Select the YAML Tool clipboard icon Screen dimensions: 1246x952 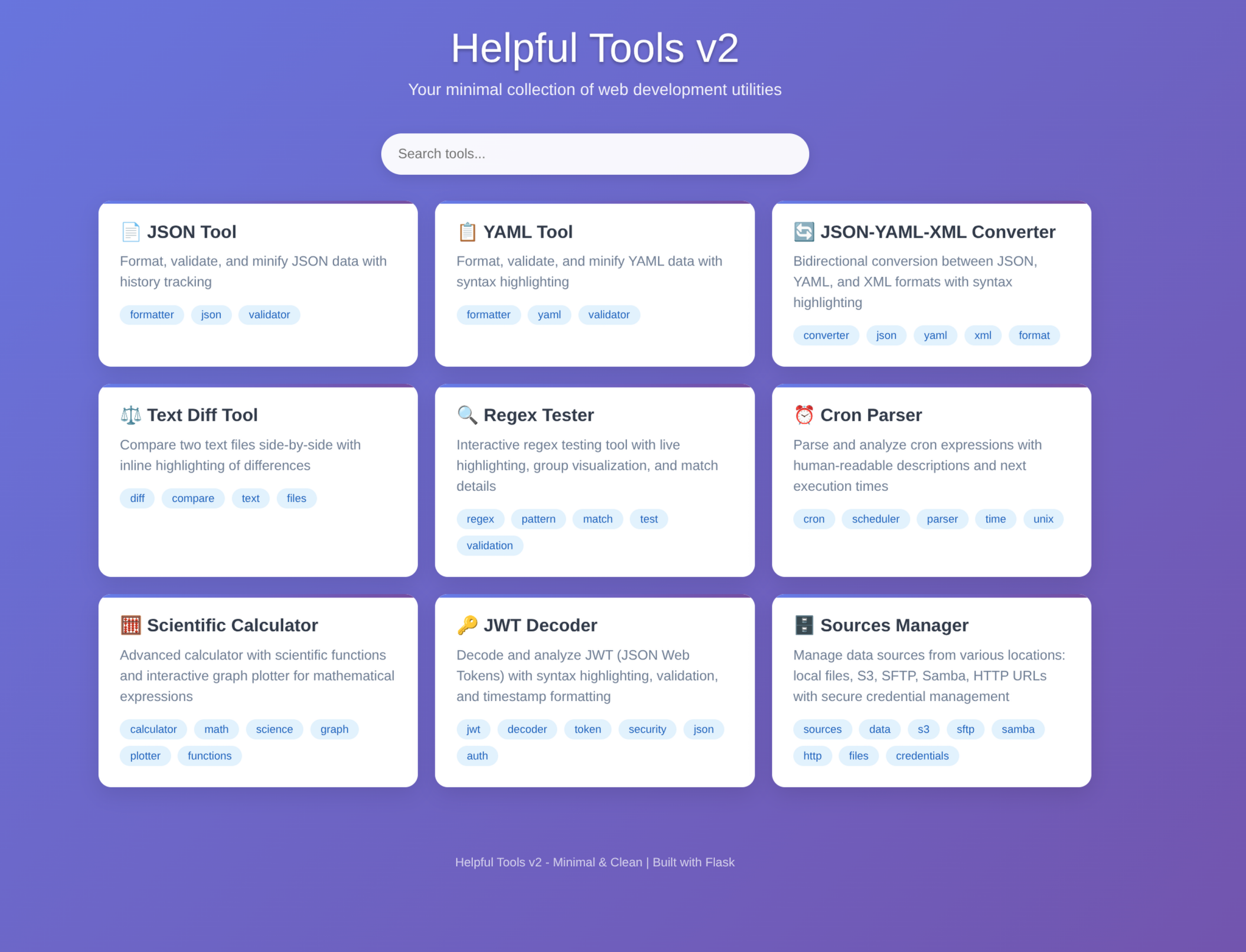tap(467, 232)
